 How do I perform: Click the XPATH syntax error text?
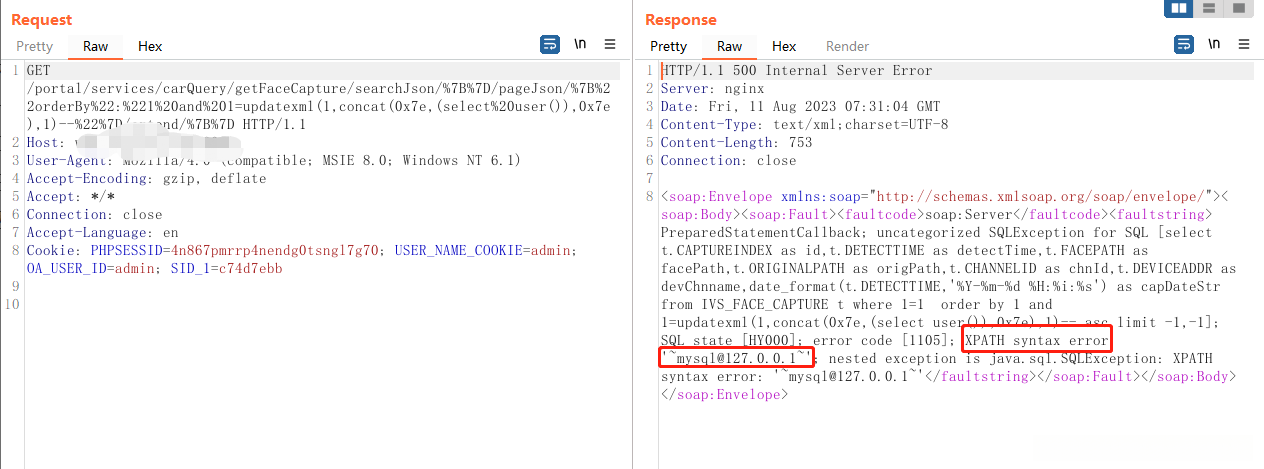(x=1037, y=341)
